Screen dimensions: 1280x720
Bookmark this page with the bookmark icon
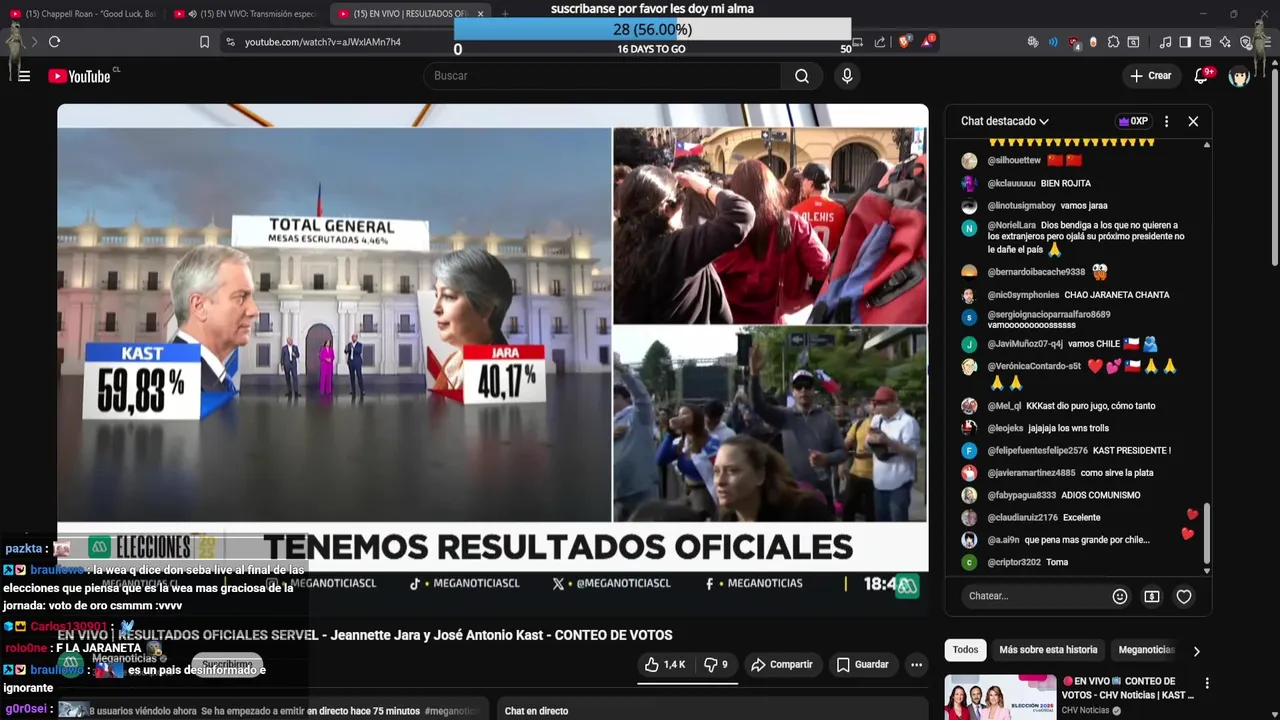(x=204, y=42)
